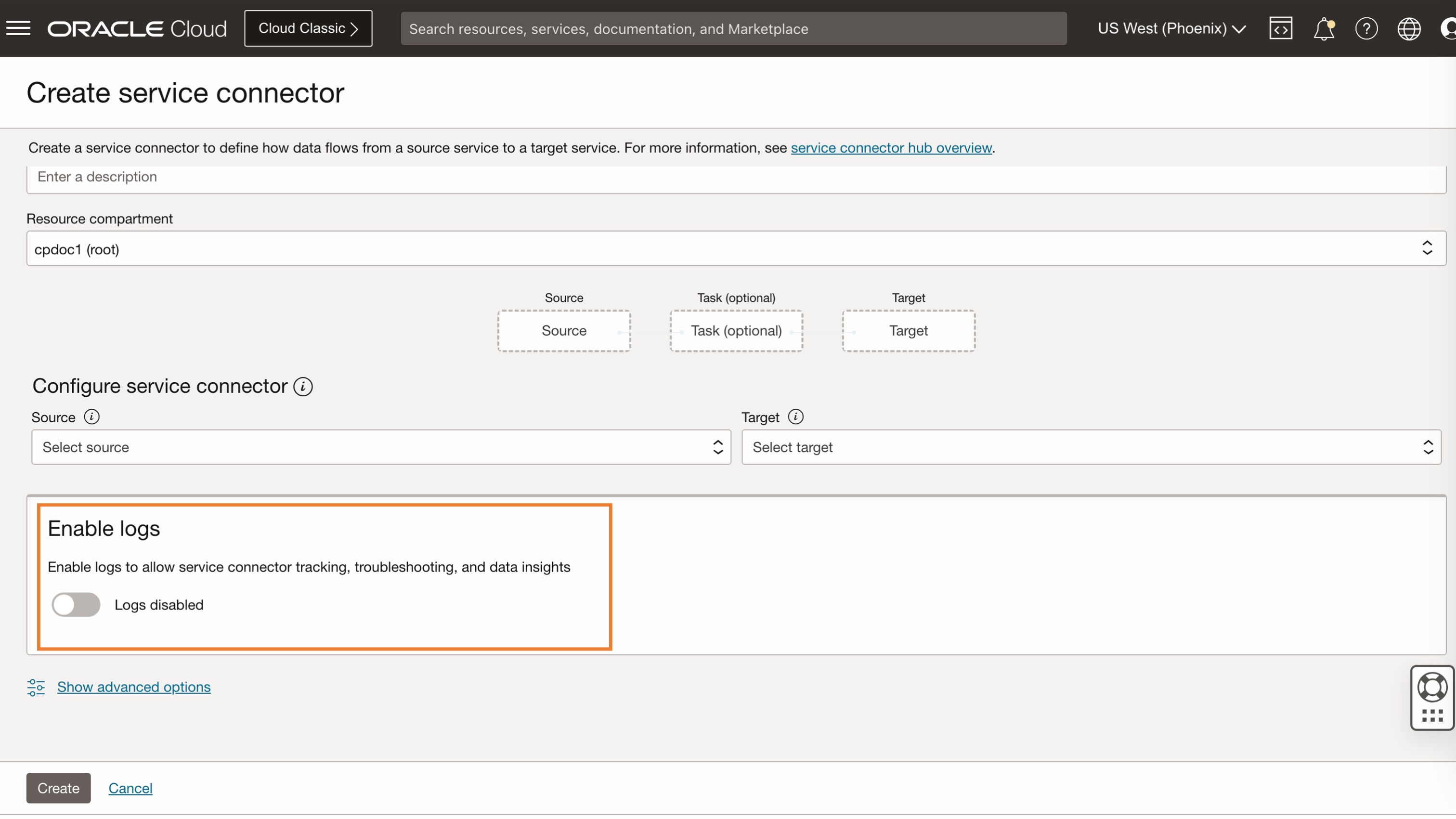Image resolution: width=1456 pixels, height=819 pixels.
Task: Open the Cloud Shell developer tools icon
Action: [1281, 28]
